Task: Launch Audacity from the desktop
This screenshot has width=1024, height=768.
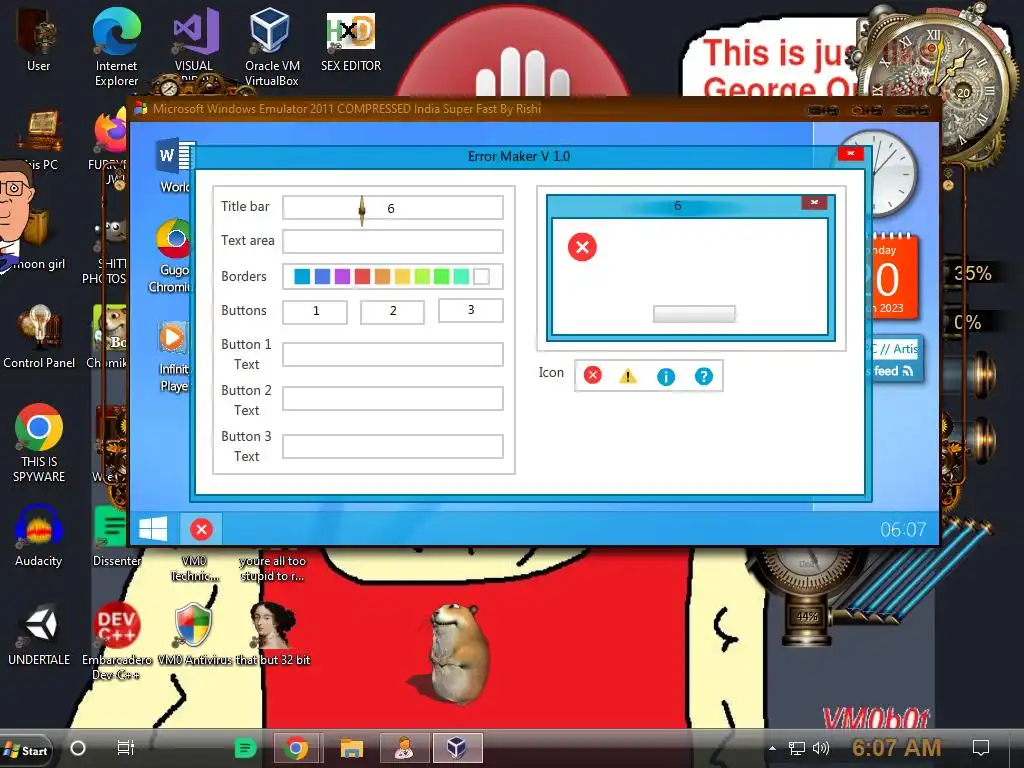Action: point(39,536)
